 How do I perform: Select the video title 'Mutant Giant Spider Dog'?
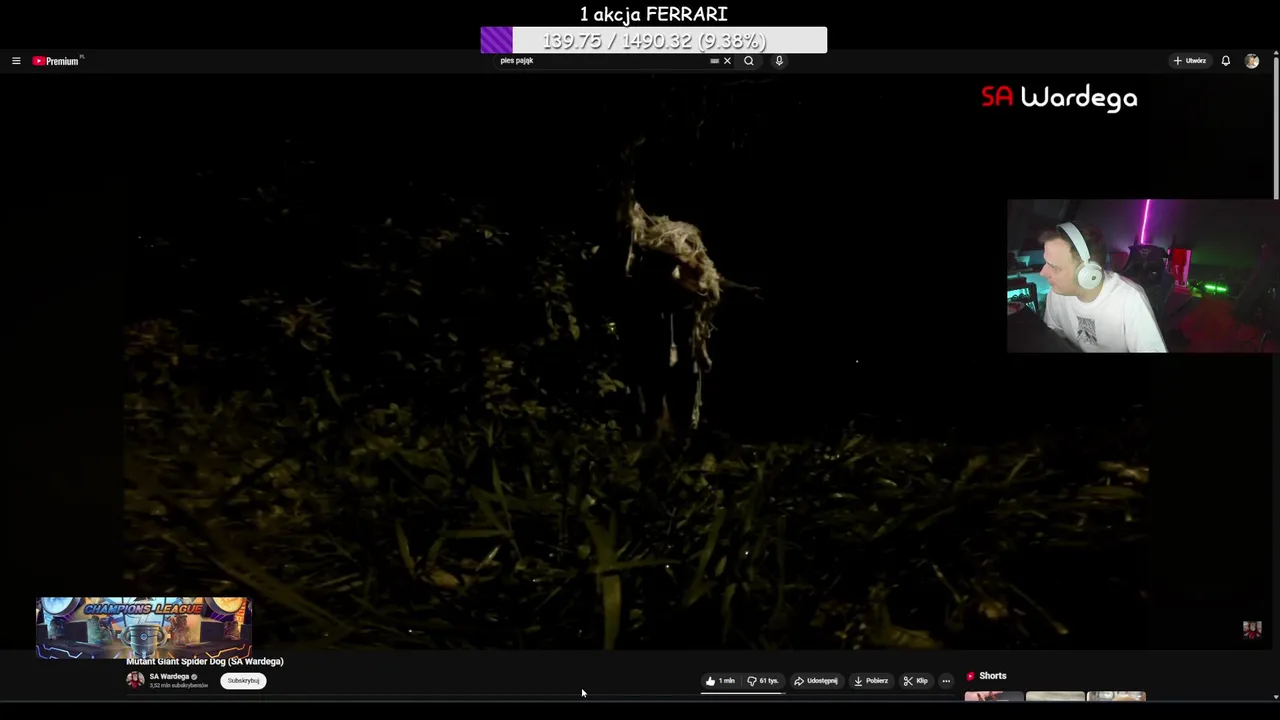click(x=205, y=661)
